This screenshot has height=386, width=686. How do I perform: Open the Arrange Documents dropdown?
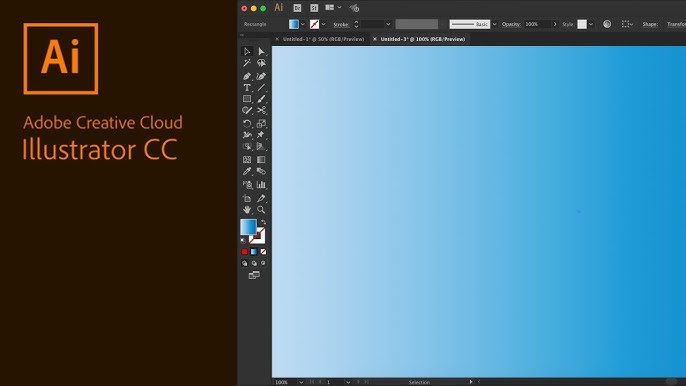[333, 7]
